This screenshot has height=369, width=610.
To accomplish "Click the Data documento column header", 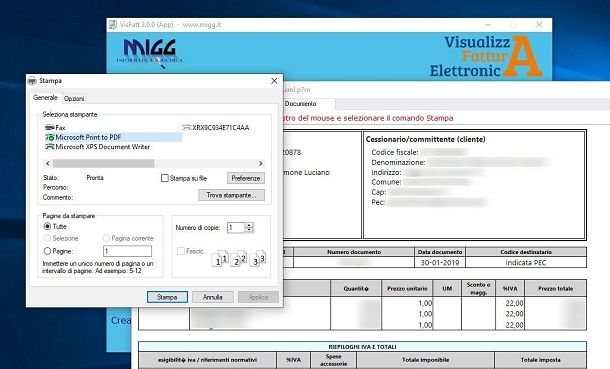I will (x=440, y=252).
